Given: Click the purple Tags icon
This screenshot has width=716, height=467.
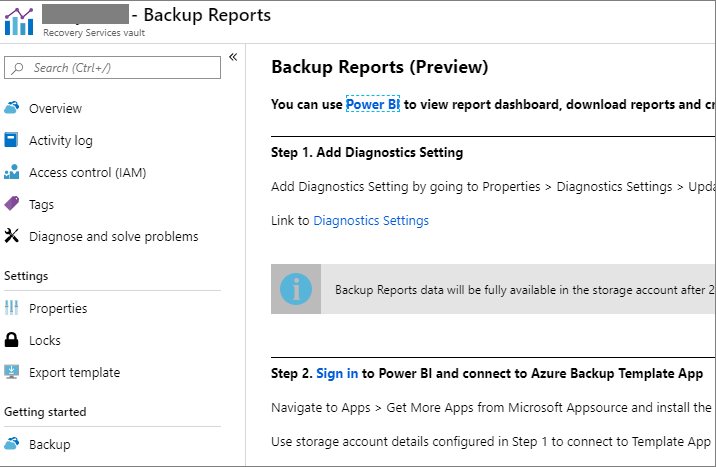Looking at the screenshot, I should pos(11,204).
